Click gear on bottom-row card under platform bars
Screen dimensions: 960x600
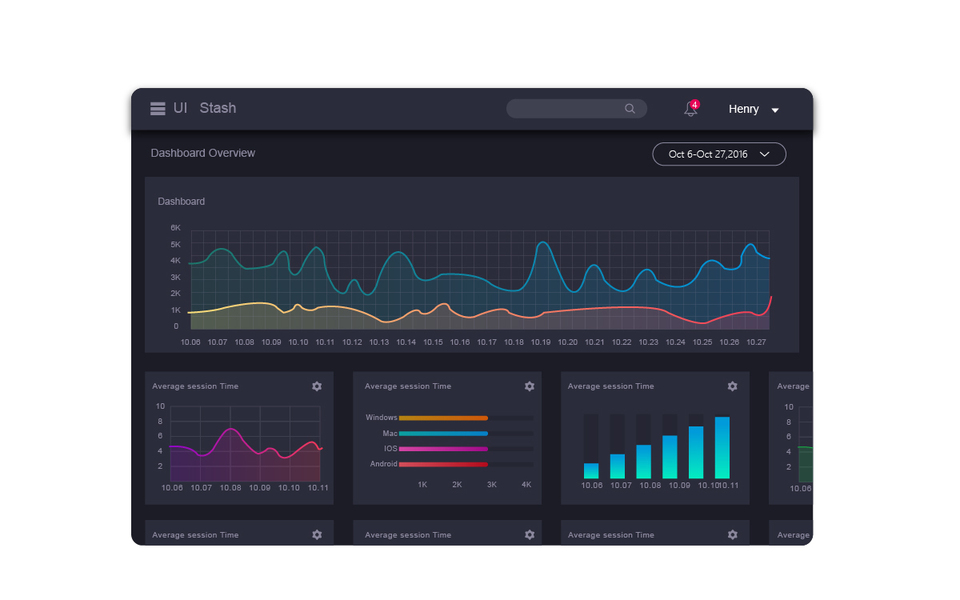[529, 534]
